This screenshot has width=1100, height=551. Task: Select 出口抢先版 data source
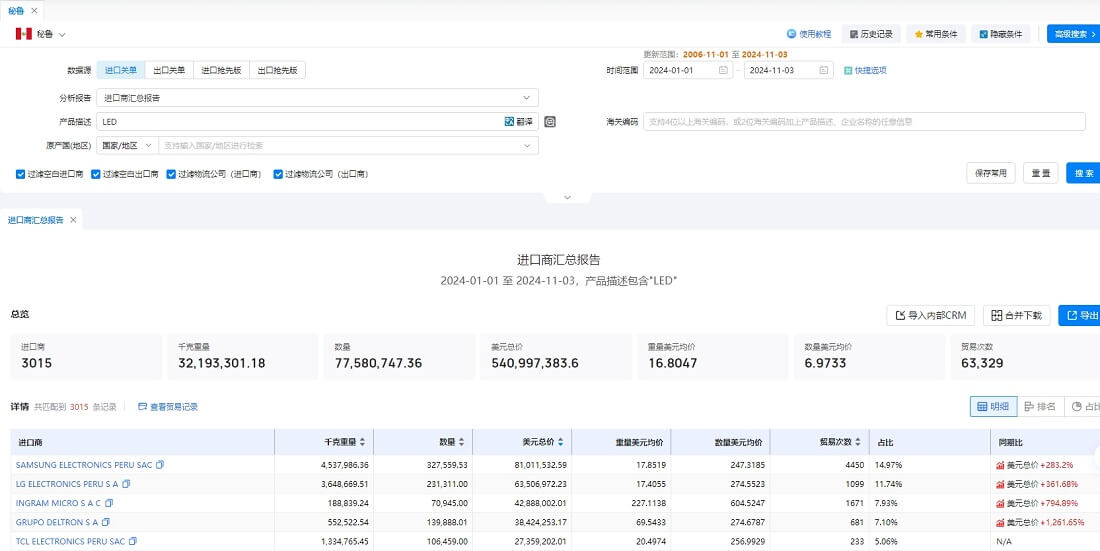pyautogui.click(x=277, y=70)
